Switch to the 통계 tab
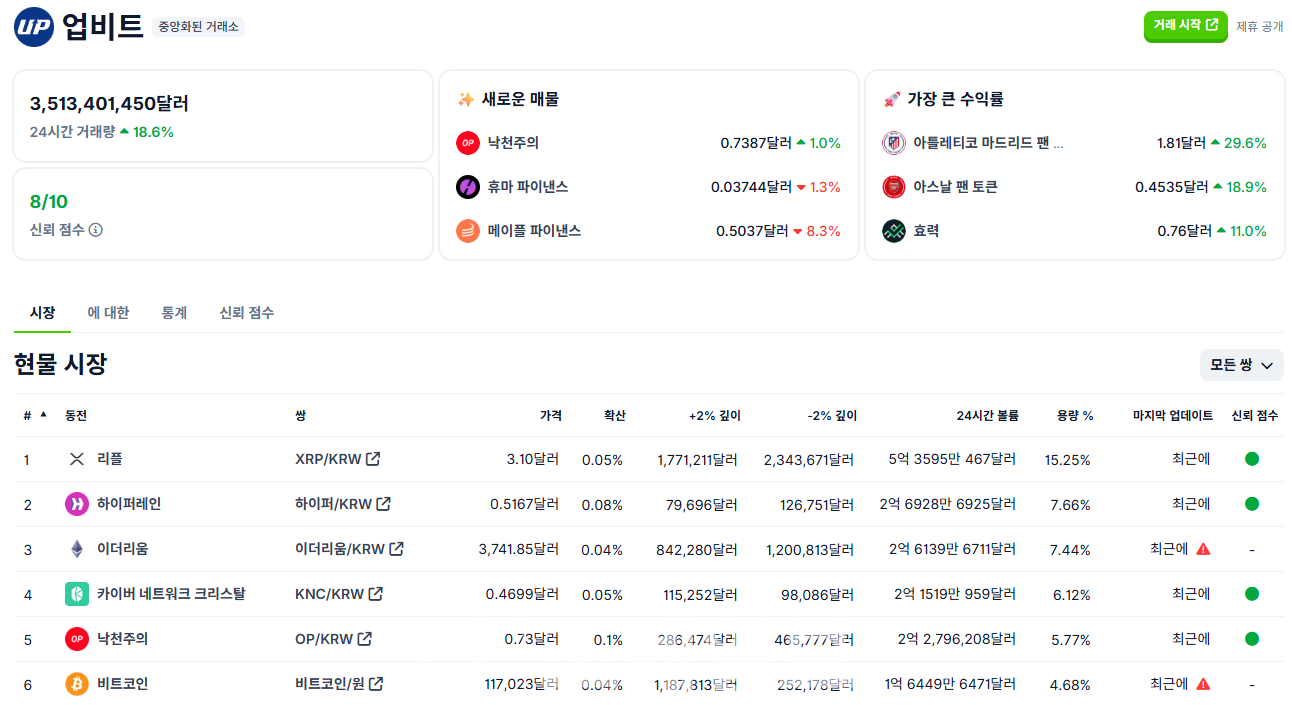The height and width of the screenshot is (705, 1292). tap(175, 312)
